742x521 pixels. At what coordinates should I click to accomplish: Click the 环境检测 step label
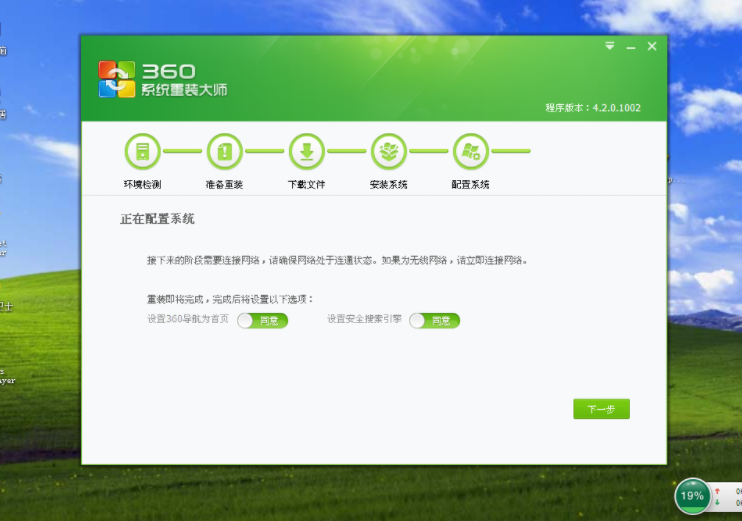pos(142,185)
